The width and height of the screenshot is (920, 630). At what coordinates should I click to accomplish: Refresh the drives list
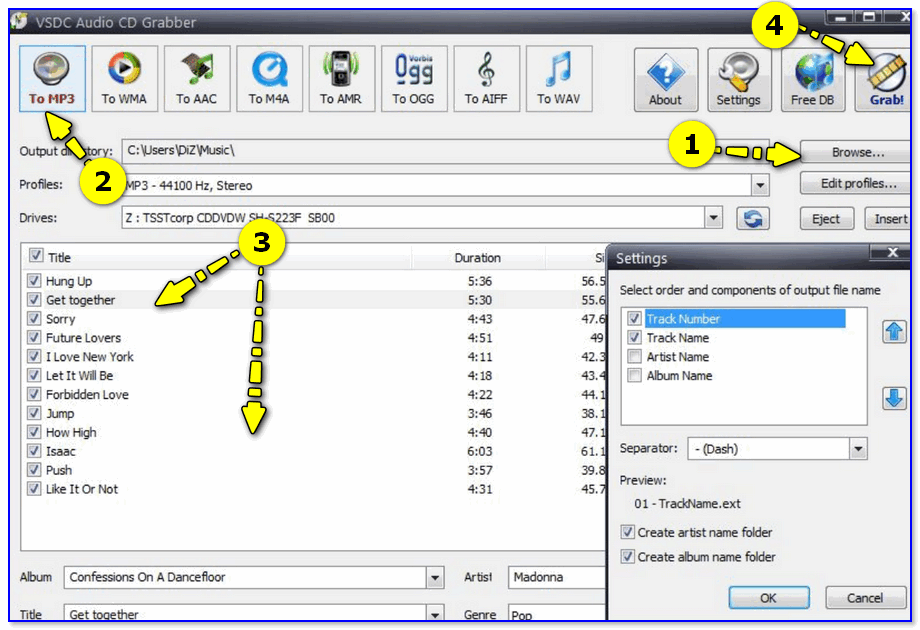click(x=753, y=219)
